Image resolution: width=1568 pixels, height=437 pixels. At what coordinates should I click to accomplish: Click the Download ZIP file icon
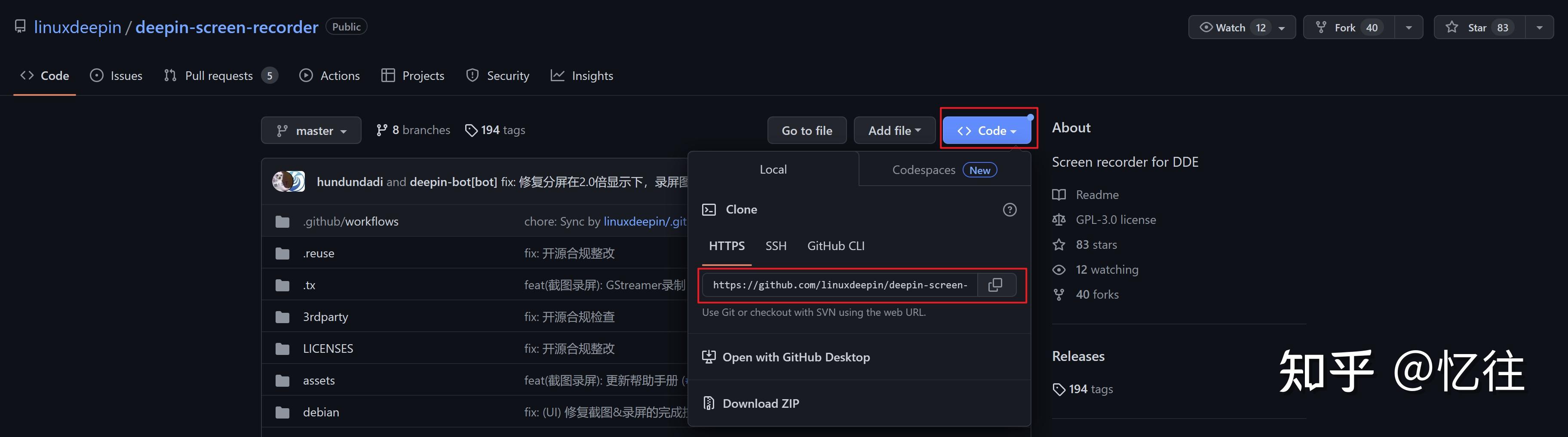(x=709, y=403)
